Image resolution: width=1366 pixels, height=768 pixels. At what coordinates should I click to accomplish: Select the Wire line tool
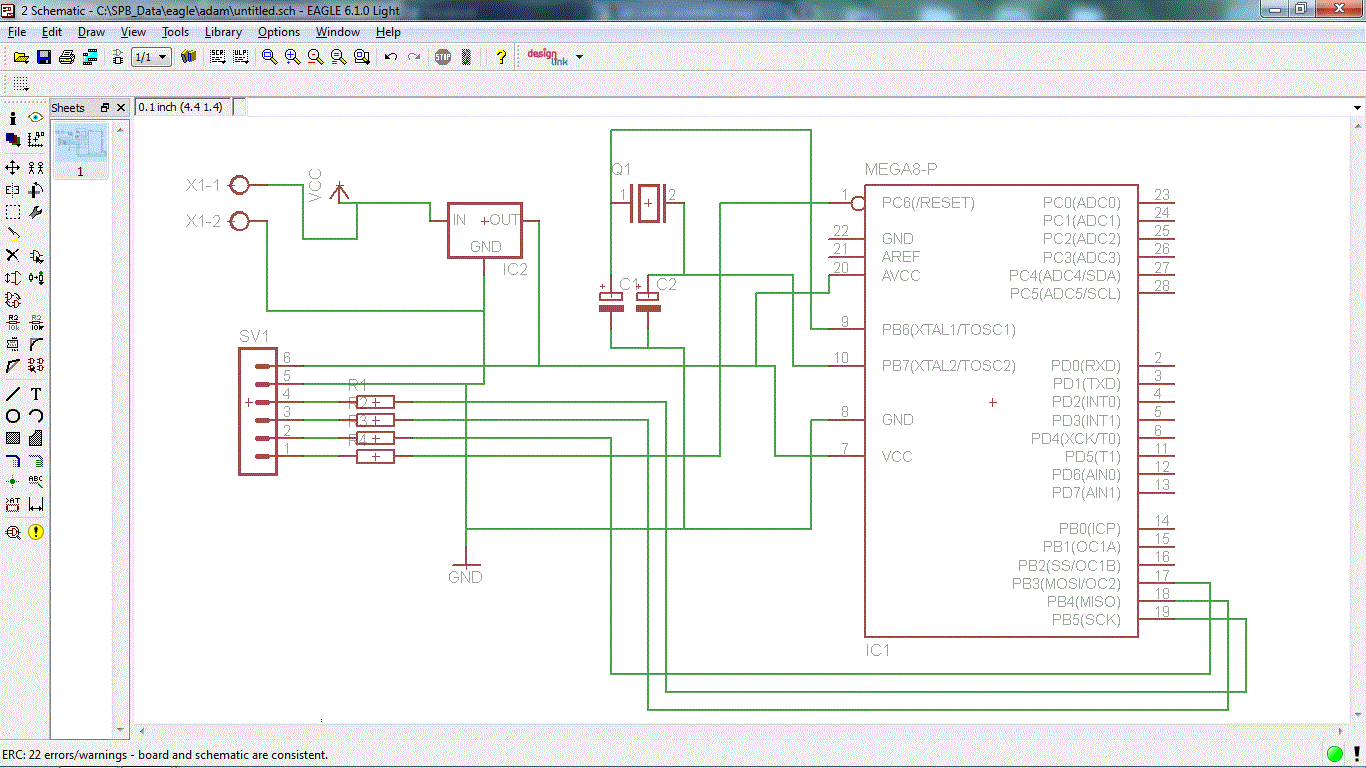pos(13,394)
